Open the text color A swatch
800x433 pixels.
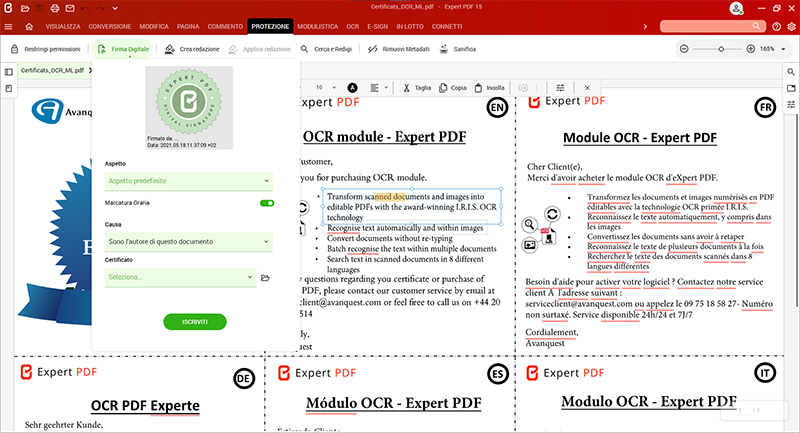(x=353, y=88)
